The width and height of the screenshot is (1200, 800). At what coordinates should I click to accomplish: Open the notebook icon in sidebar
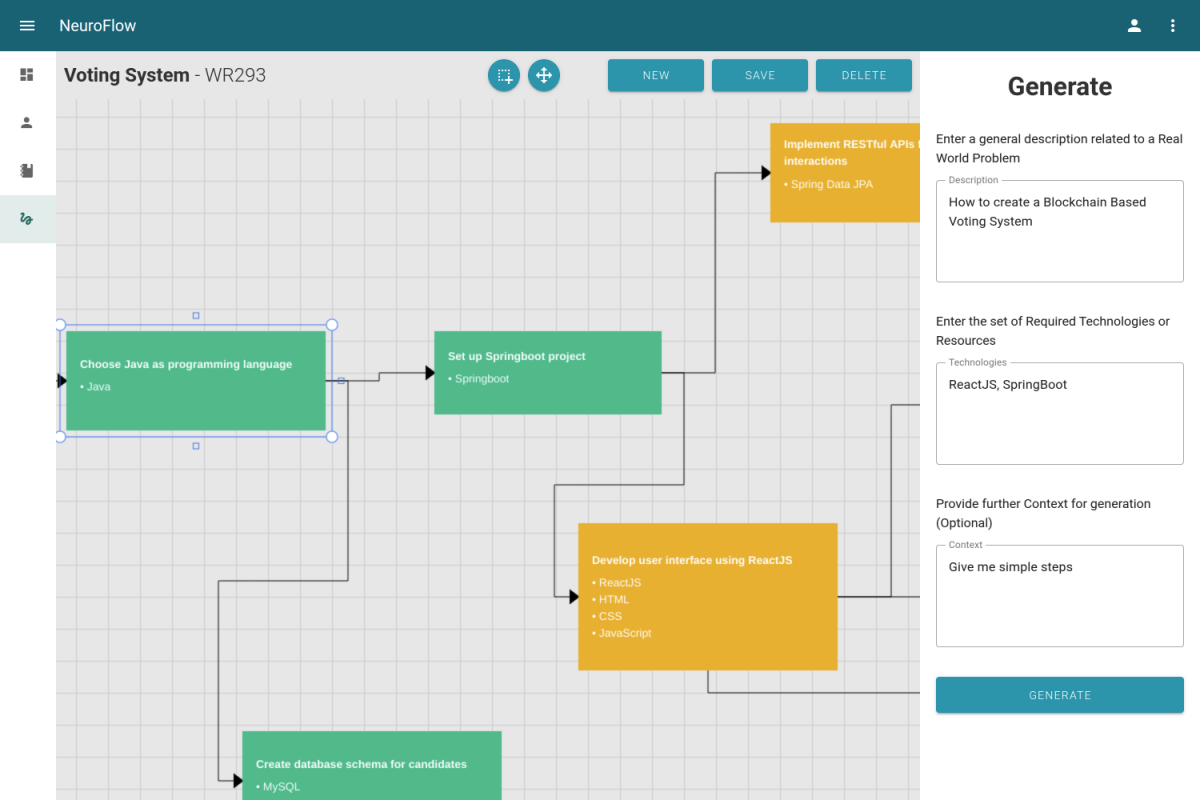(27, 171)
